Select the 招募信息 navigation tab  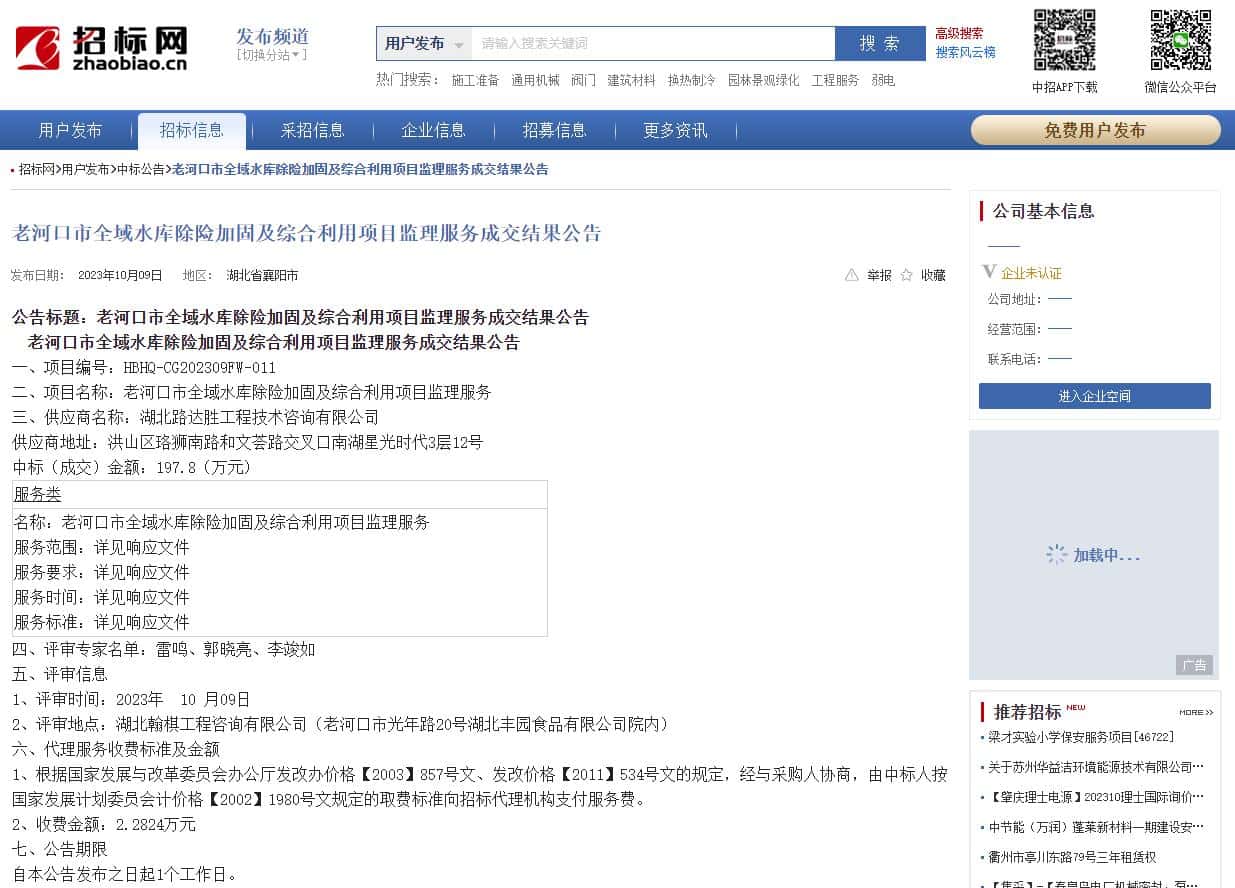[554, 130]
